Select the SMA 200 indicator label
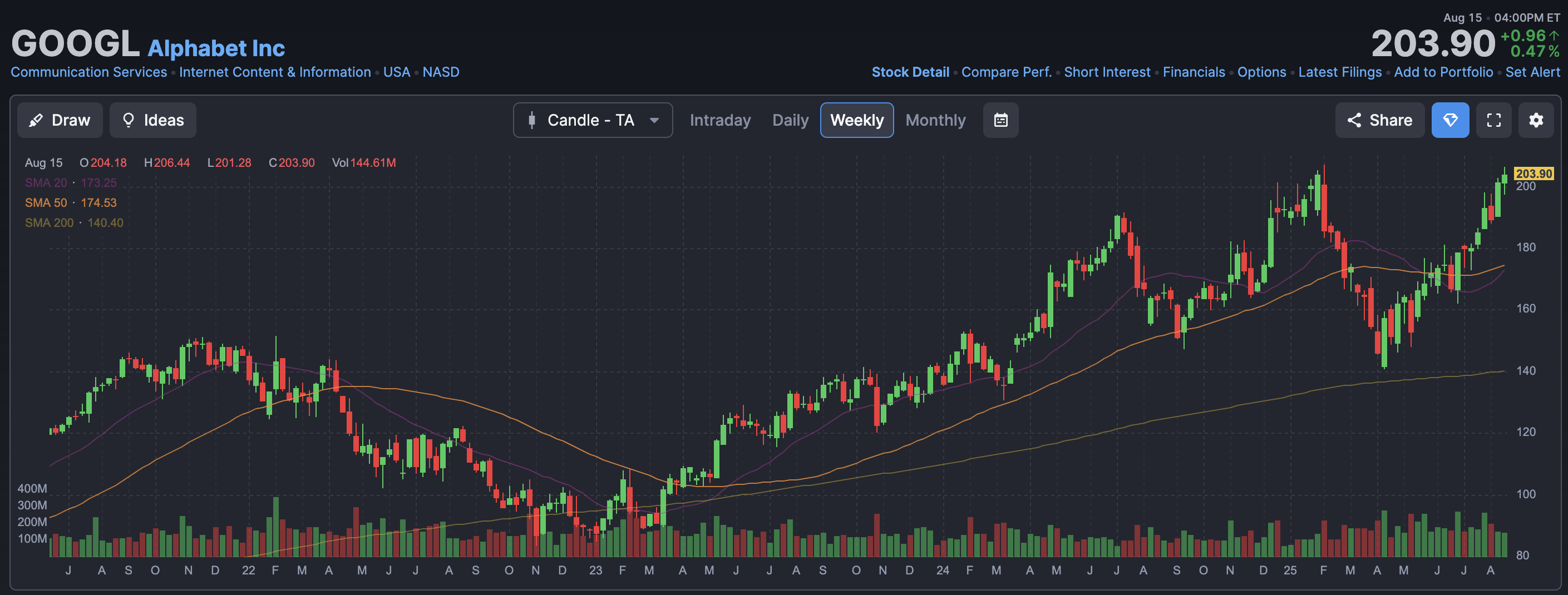Screen dimensions: 1568x595 click(x=49, y=222)
